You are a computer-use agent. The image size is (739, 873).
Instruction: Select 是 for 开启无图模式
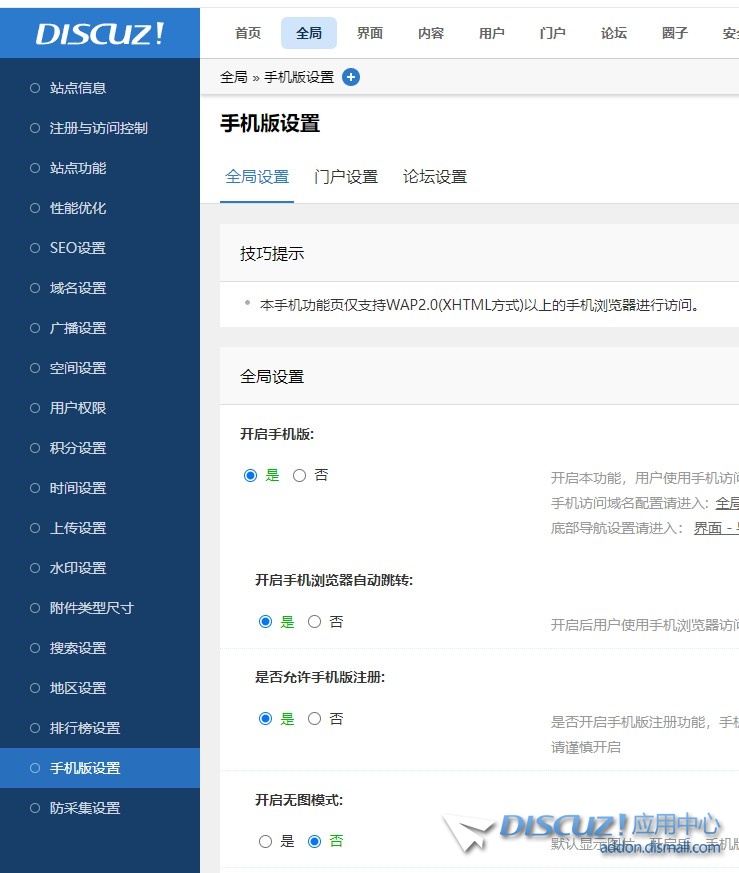coord(265,841)
